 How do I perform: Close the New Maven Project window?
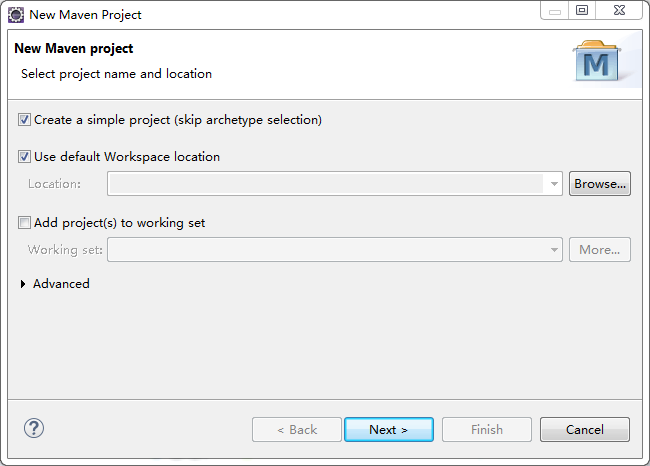619,10
